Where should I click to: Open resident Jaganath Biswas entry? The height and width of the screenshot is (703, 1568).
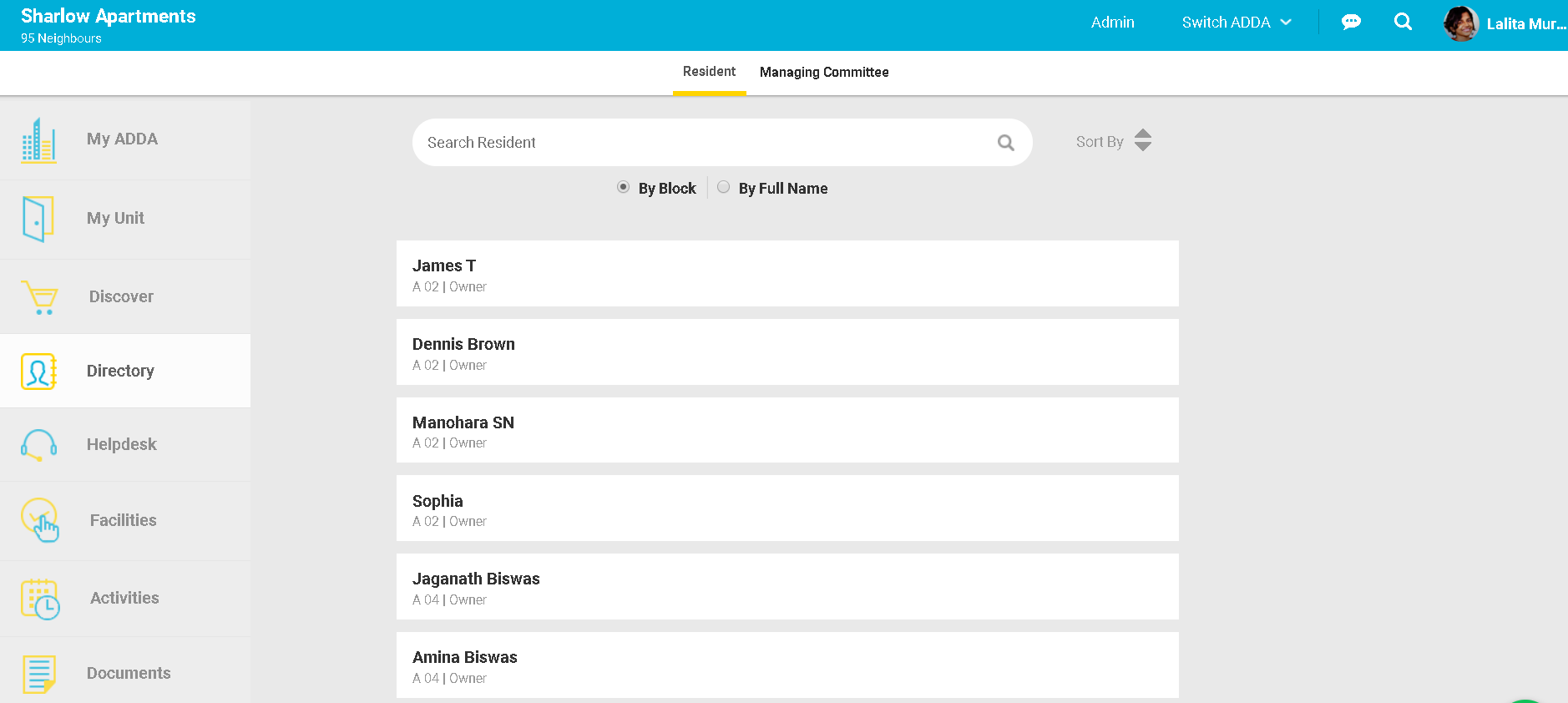pyautogui.click(x=787, y=587)
